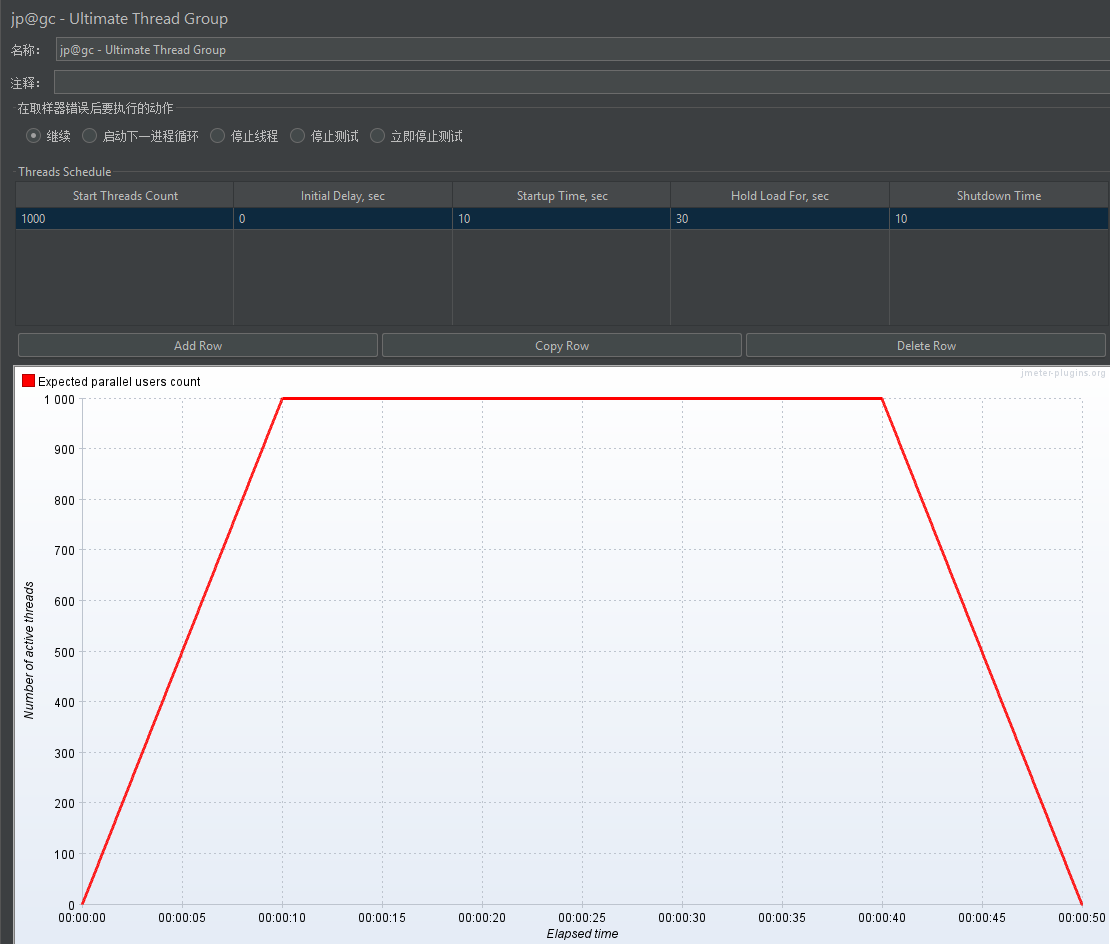Open the jmeter-plugins.org link
Image resolution: width=1110 pixels, height=944 pixels.
1063,373
